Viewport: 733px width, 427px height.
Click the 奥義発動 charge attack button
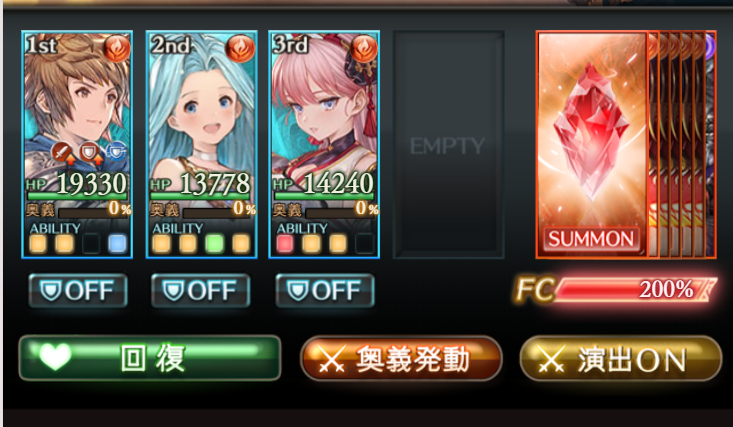pos(401,359)
